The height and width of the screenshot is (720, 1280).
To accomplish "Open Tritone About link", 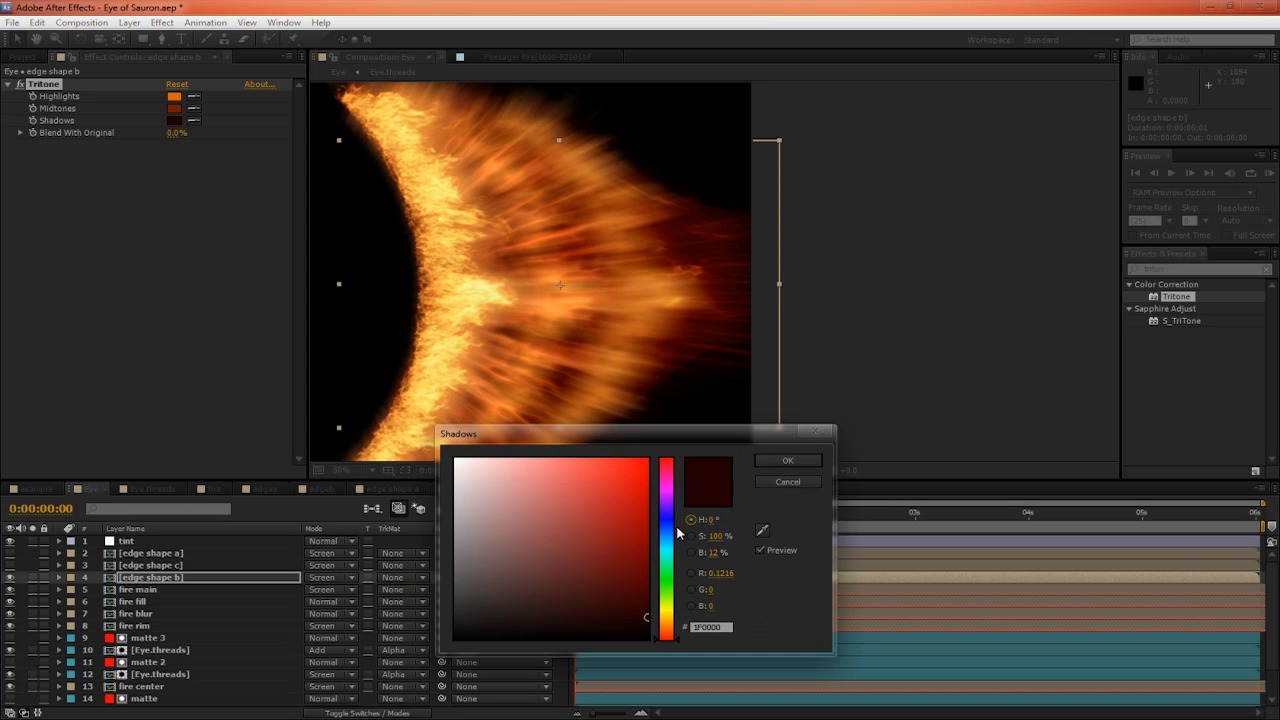I will [x=259, y=84].
